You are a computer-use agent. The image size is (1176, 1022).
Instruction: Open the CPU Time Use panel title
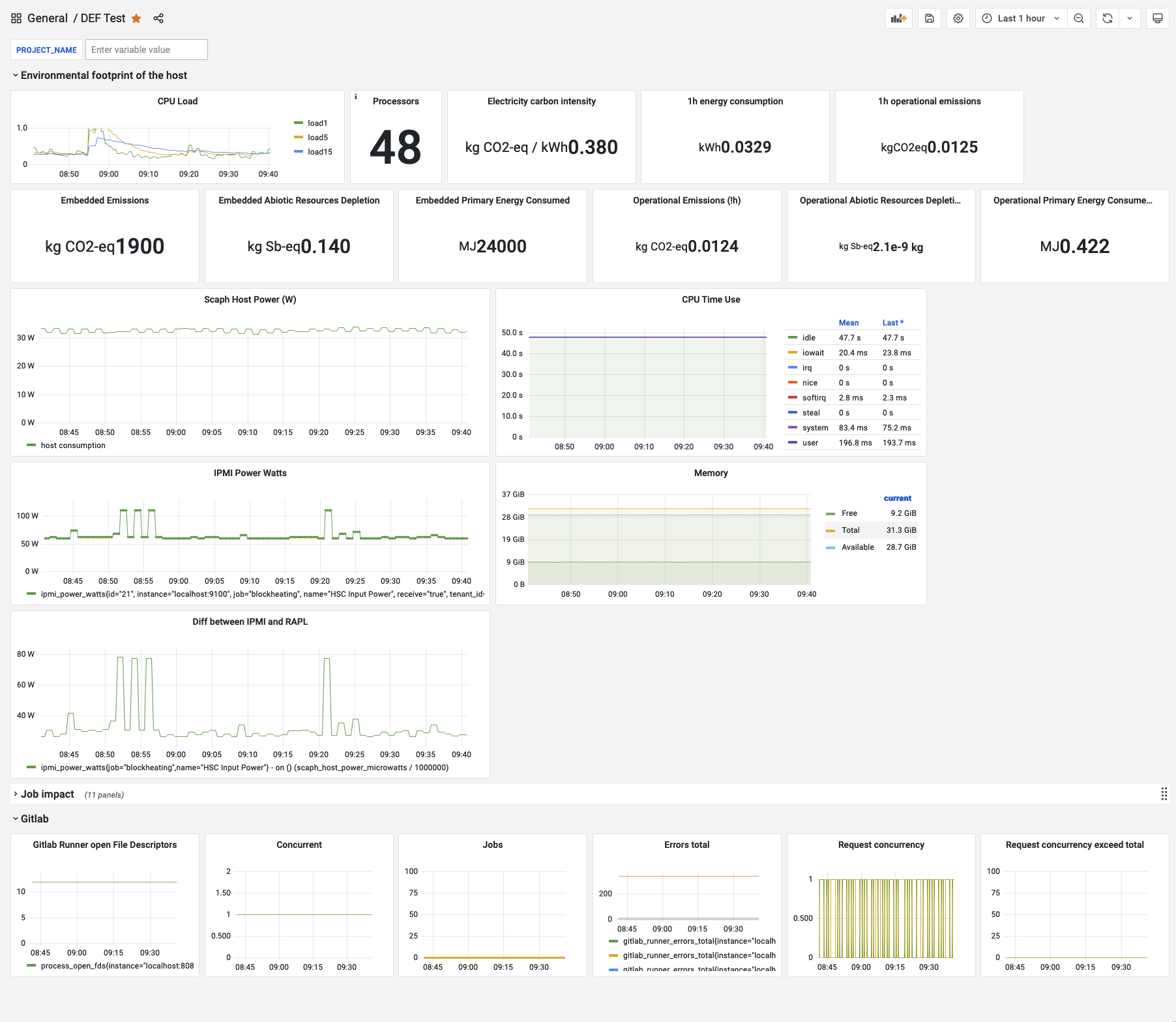tap(711, 299)
